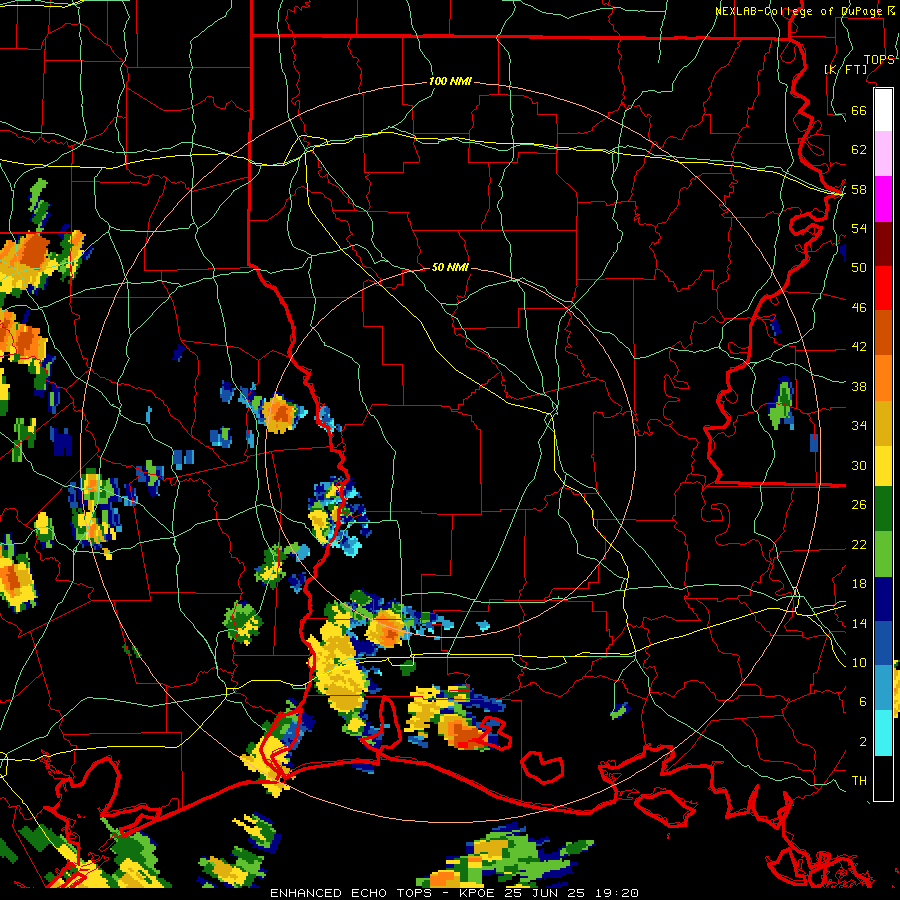Select the magenta legend color block
The image size is (900, 900).
click(x=883, y=199)
